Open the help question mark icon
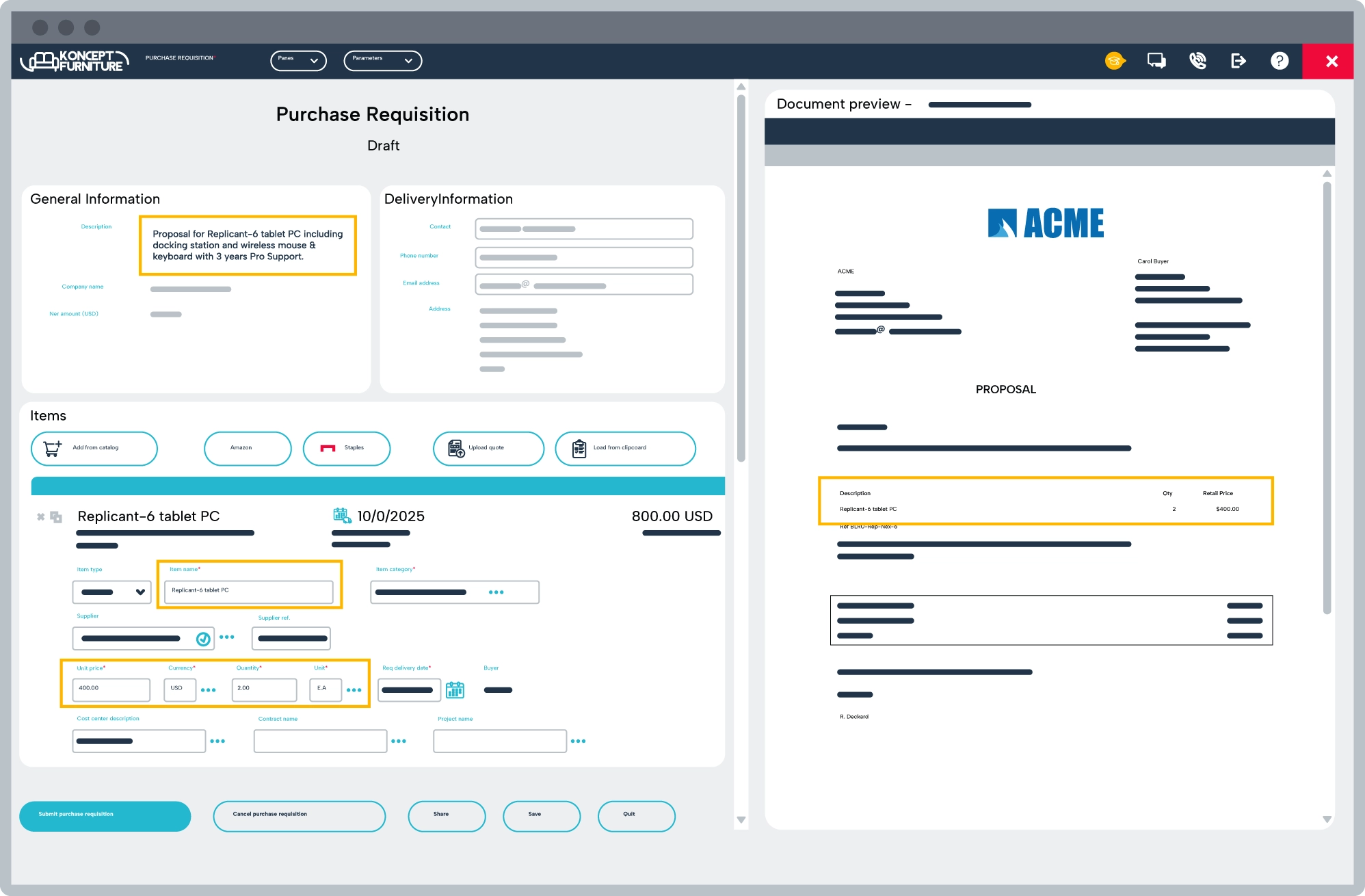1365x896 pixels. click(1280, 61)
